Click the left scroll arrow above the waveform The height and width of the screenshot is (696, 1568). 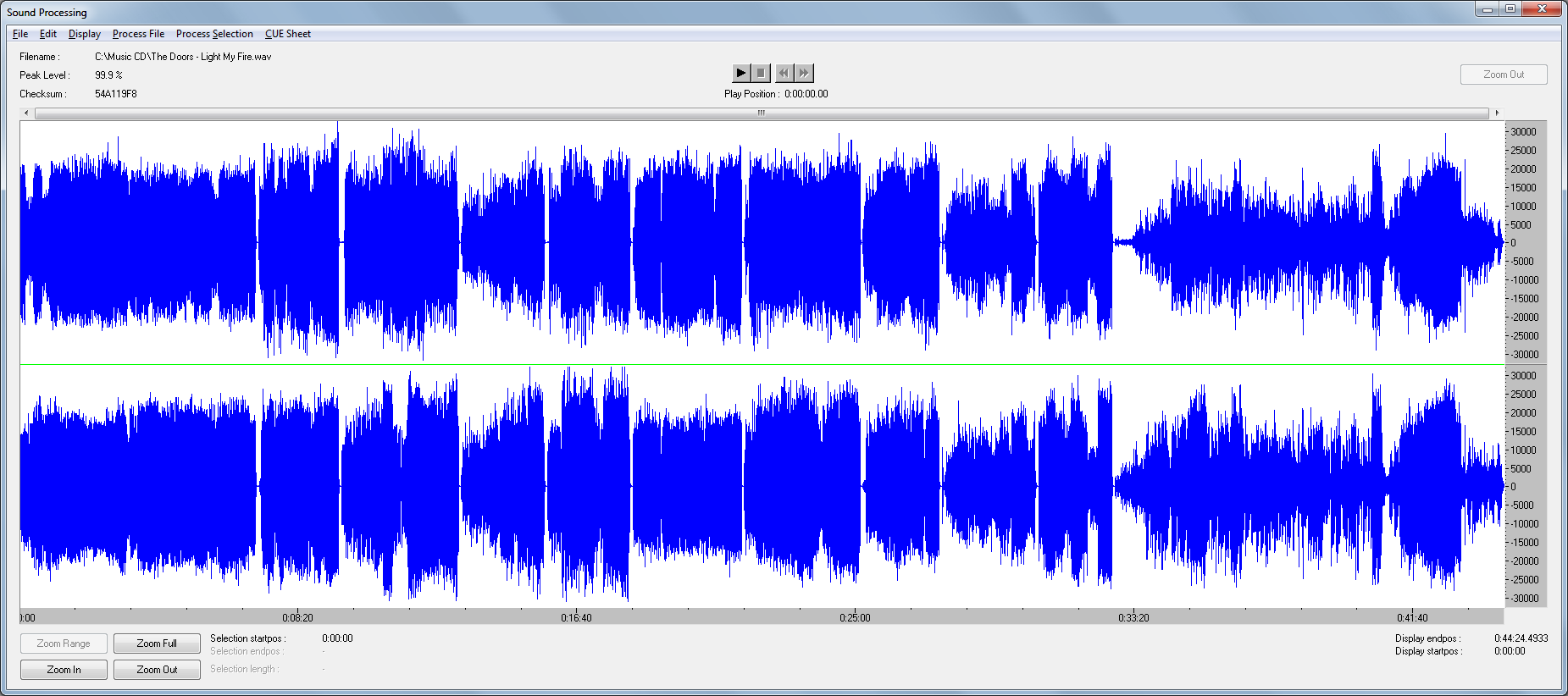point(26,113)
